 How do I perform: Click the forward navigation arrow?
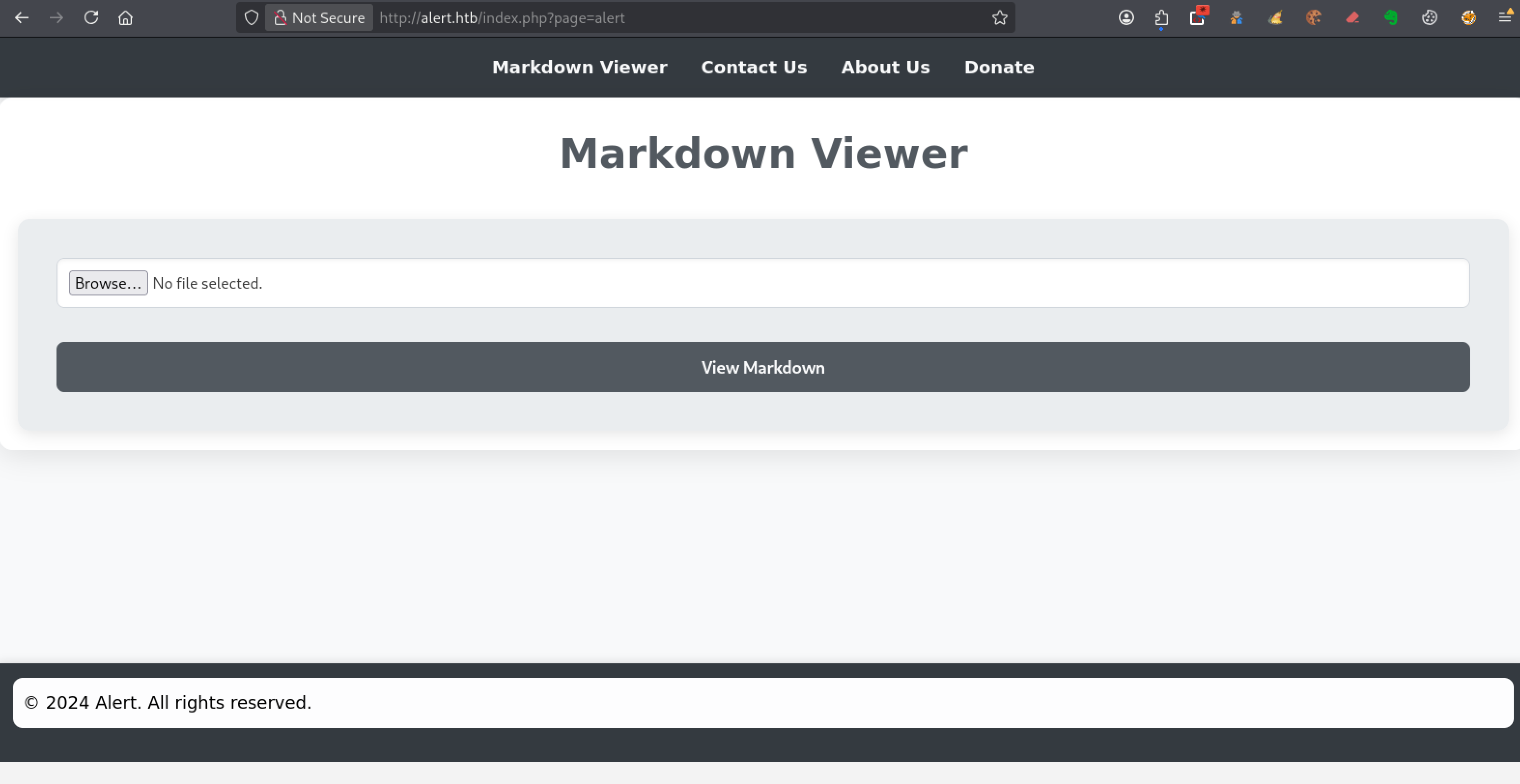click(56, 18)
